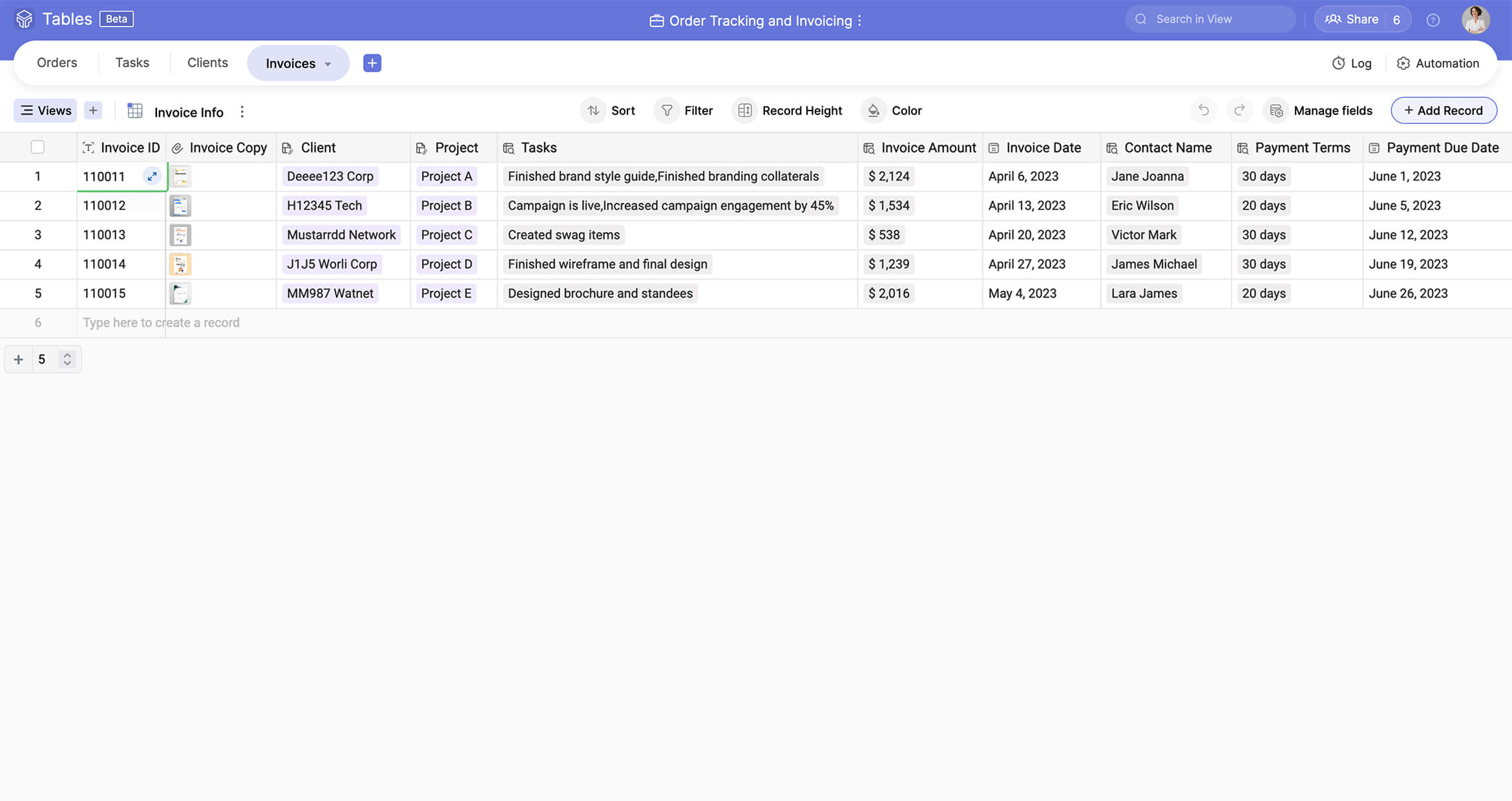Expand record 110011 with arrow icon
The height and width of the screenshot is (801, 1512).
pyautogui.click(x=152, y=176)
